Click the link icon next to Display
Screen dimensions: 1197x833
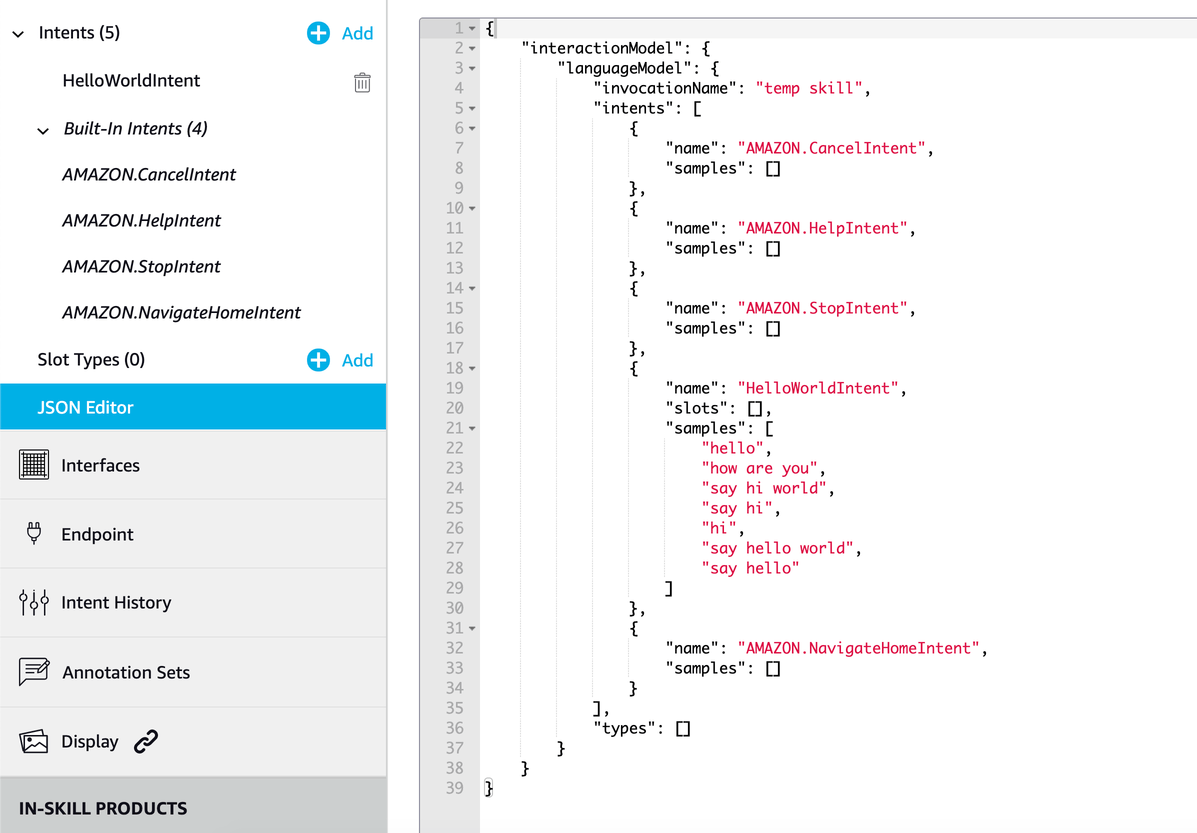click(x=147, y=741)
